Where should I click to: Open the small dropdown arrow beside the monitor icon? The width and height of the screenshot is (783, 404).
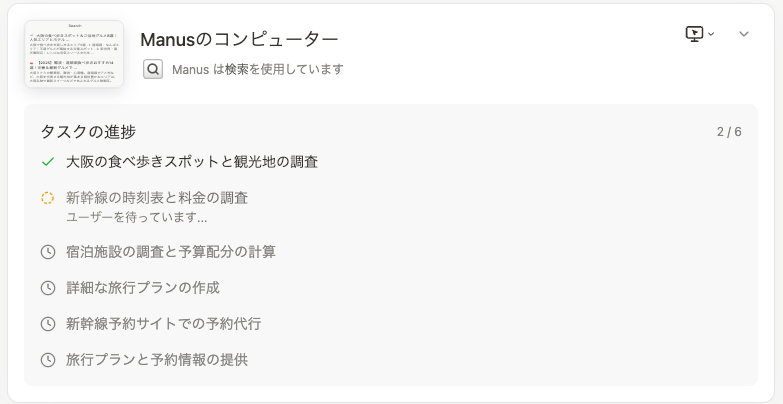711,34
